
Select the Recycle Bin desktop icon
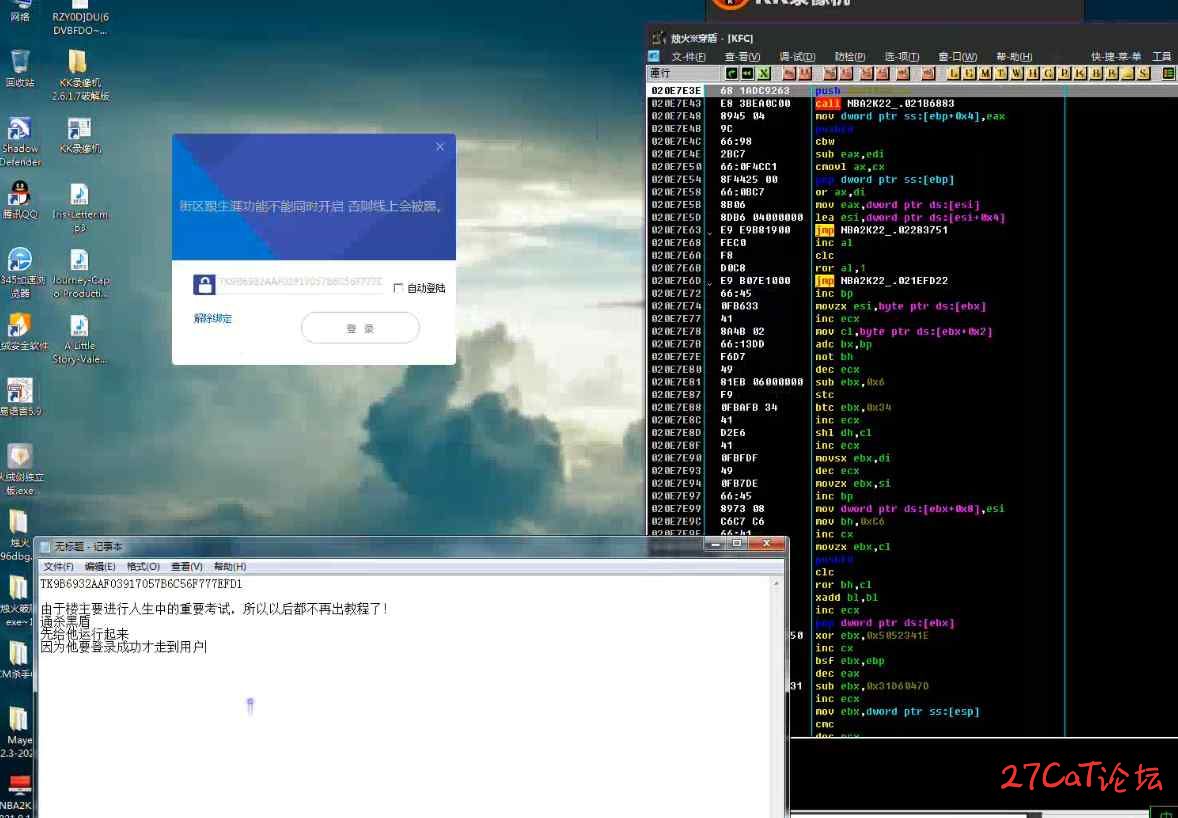point(20,68)
